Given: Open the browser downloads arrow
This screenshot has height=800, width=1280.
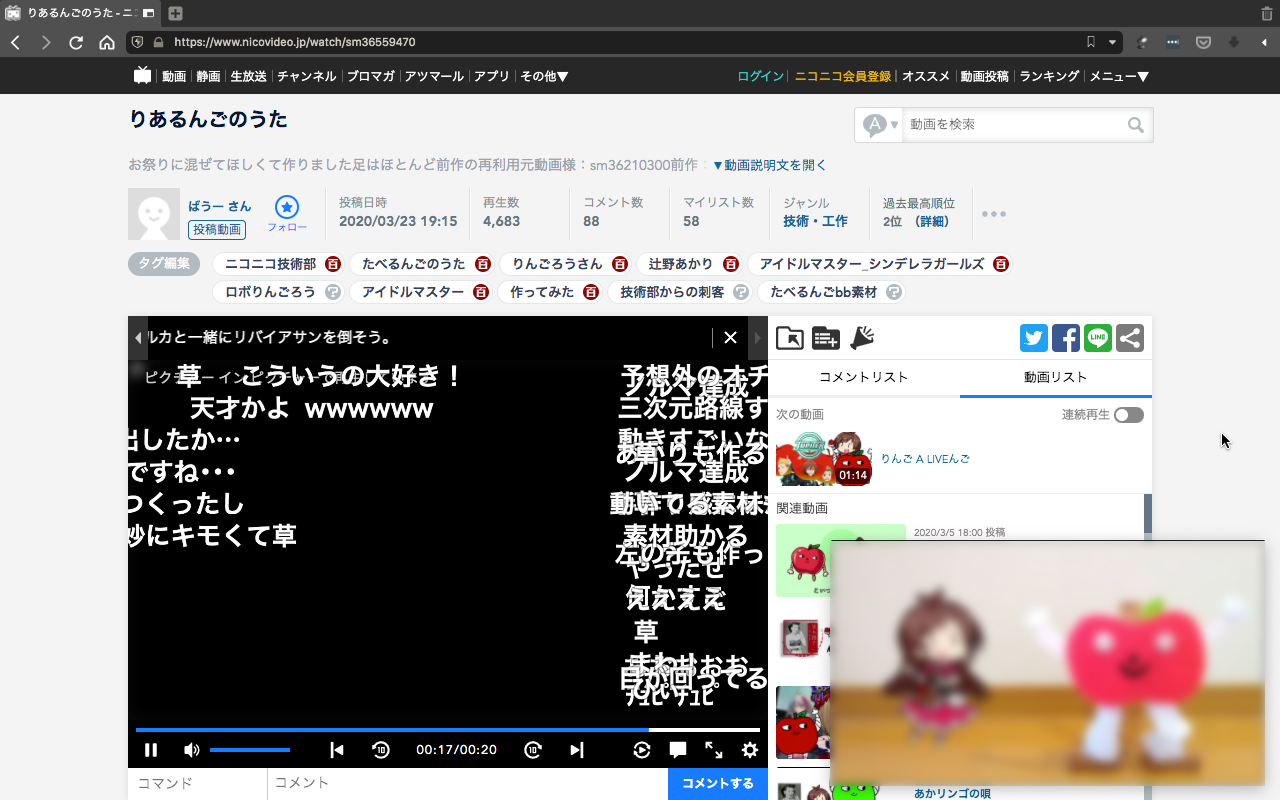Looking at the screenshot, I should pyautogui.click(x=1234, y=42).
